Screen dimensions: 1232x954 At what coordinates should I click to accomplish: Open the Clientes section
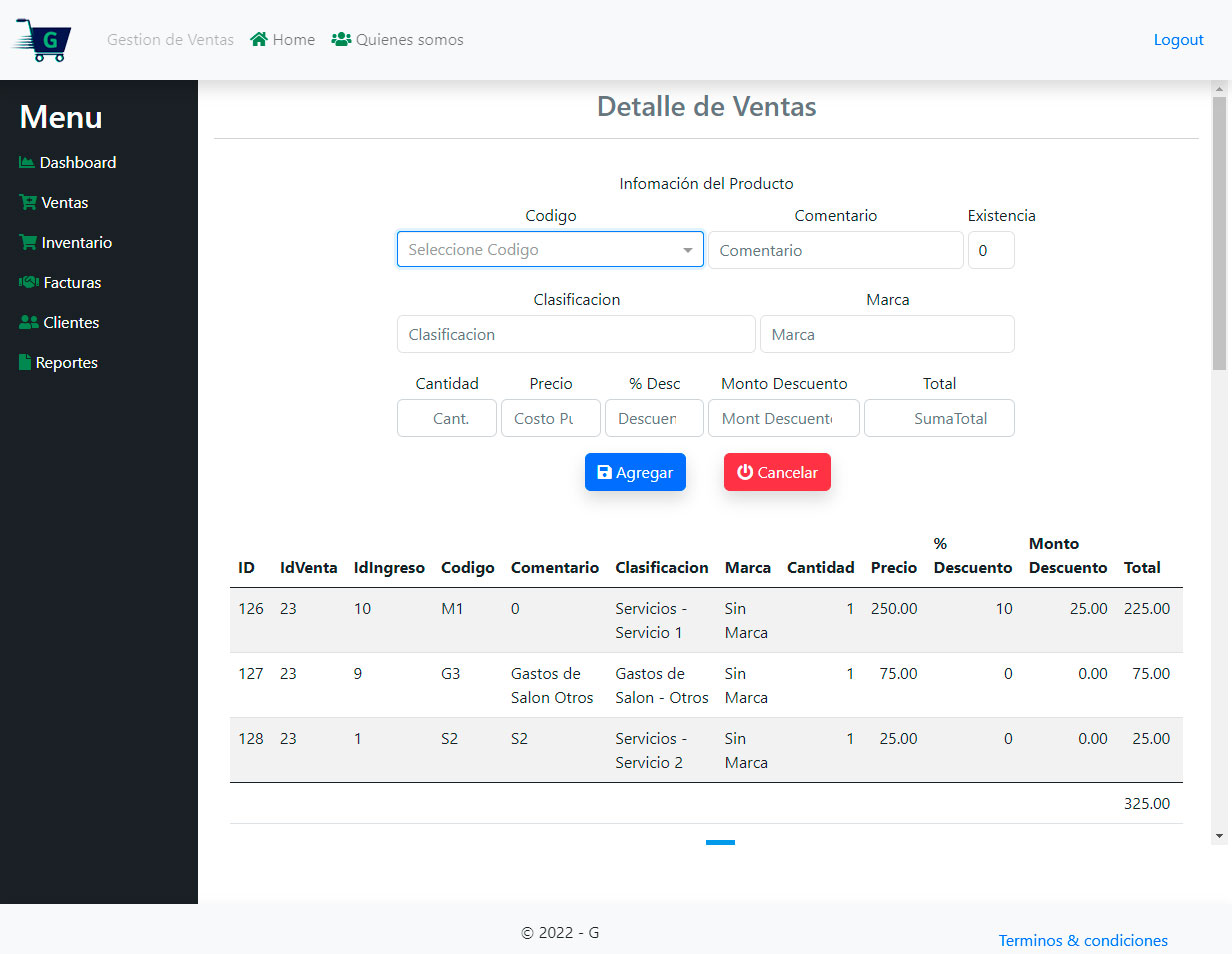pyautogui.click(x=59, y=322)
